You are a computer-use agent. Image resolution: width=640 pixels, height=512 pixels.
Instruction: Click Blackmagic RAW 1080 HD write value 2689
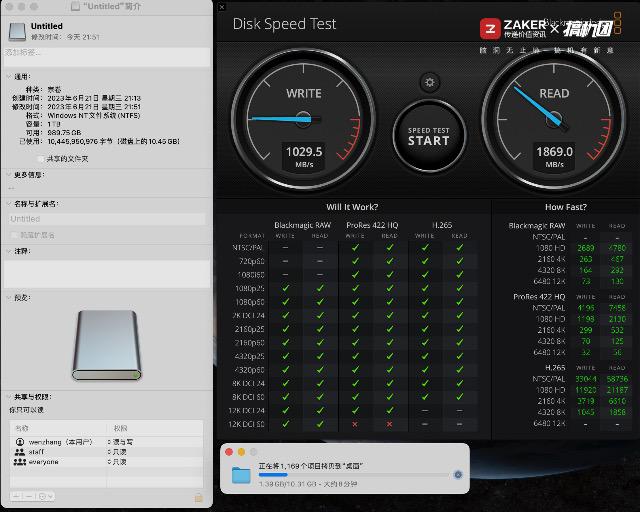586,248
